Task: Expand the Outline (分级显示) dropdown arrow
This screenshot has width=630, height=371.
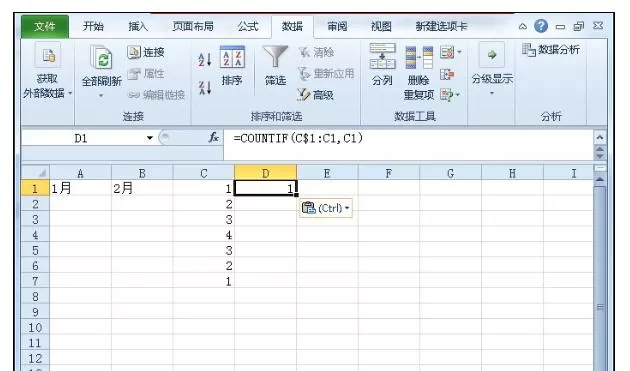Action: click(x=492, y=94)
